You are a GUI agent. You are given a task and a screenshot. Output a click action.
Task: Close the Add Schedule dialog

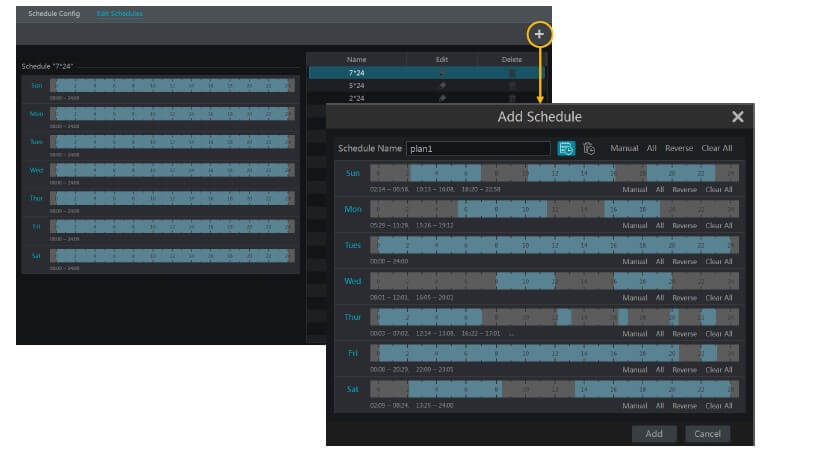click(x=737, y=117)
